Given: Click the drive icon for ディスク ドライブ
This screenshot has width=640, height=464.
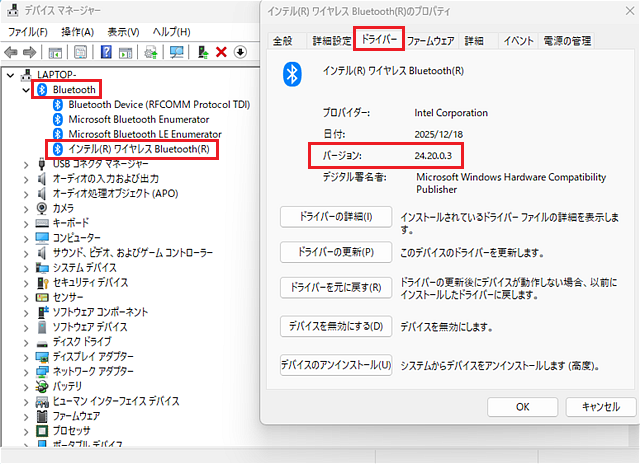Looking at the screenshot, I should pos(42,343).
